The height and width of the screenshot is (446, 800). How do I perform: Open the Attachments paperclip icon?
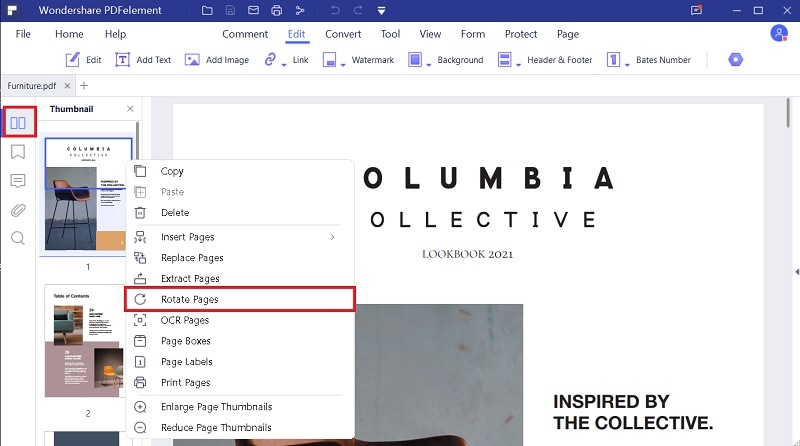pyautogui.click(x=18, y=210)
